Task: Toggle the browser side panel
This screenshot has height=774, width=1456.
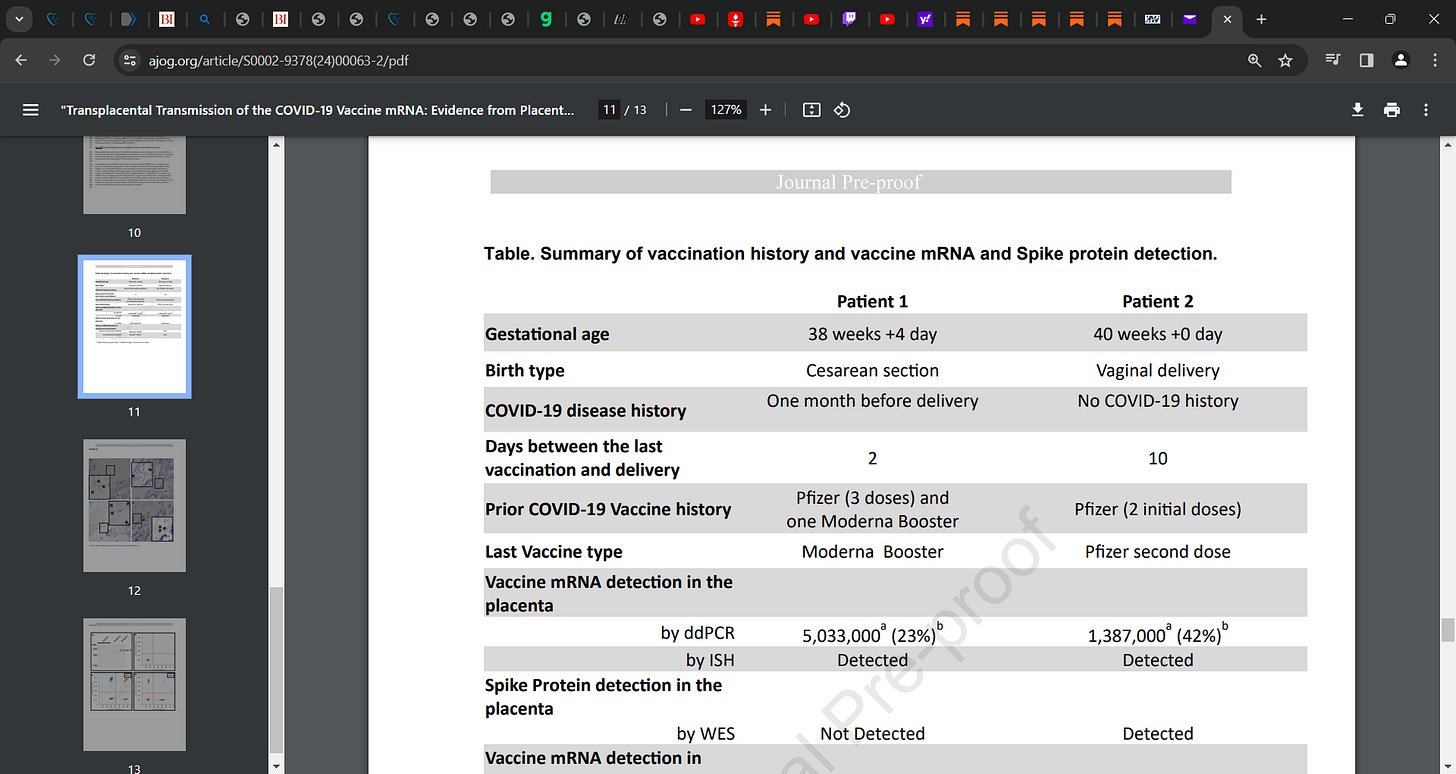Action: pos(1366,60)
